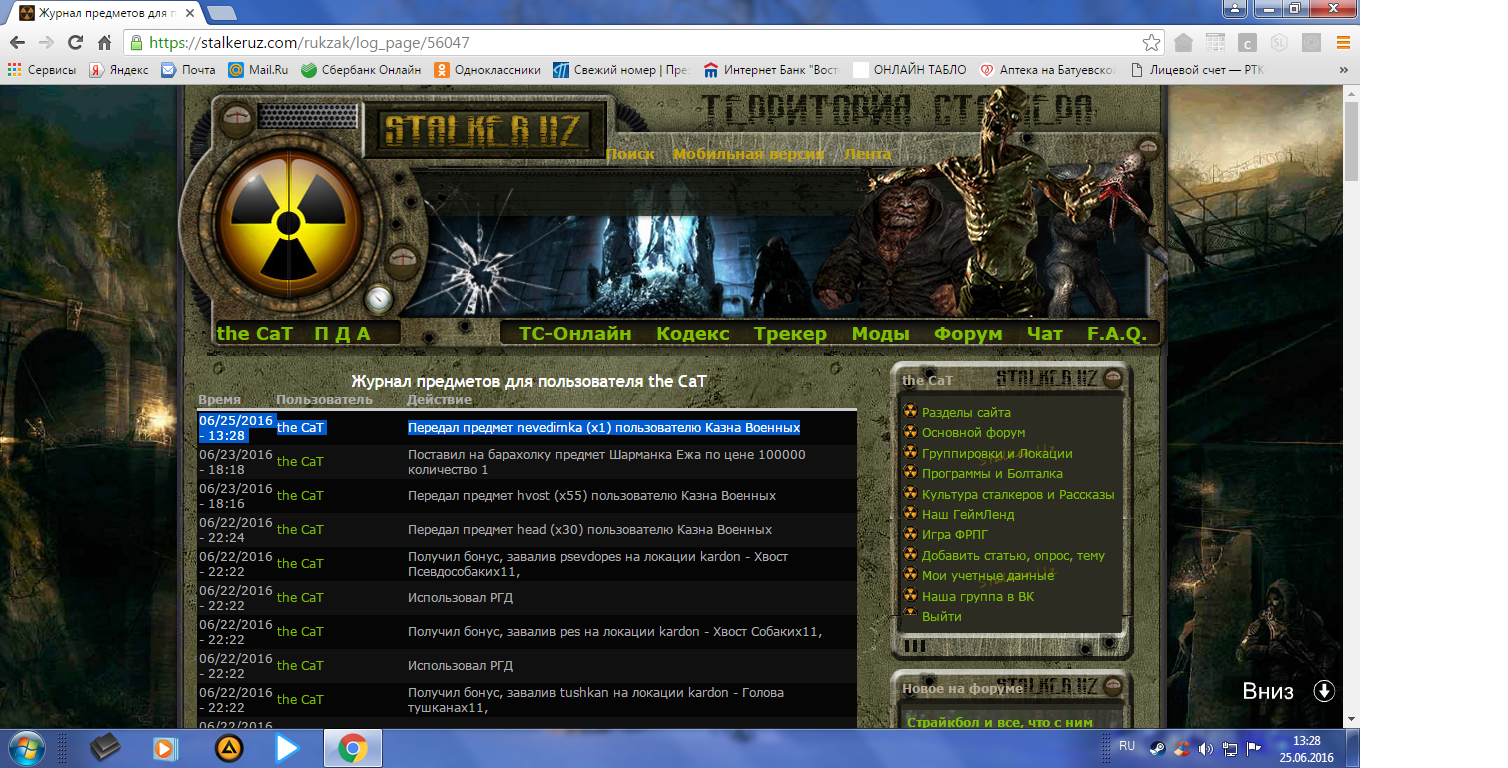Expand the hidden bookmarks overflow chevron
This screenshot has height=768, width=1508.
(x=1343, y=70)
